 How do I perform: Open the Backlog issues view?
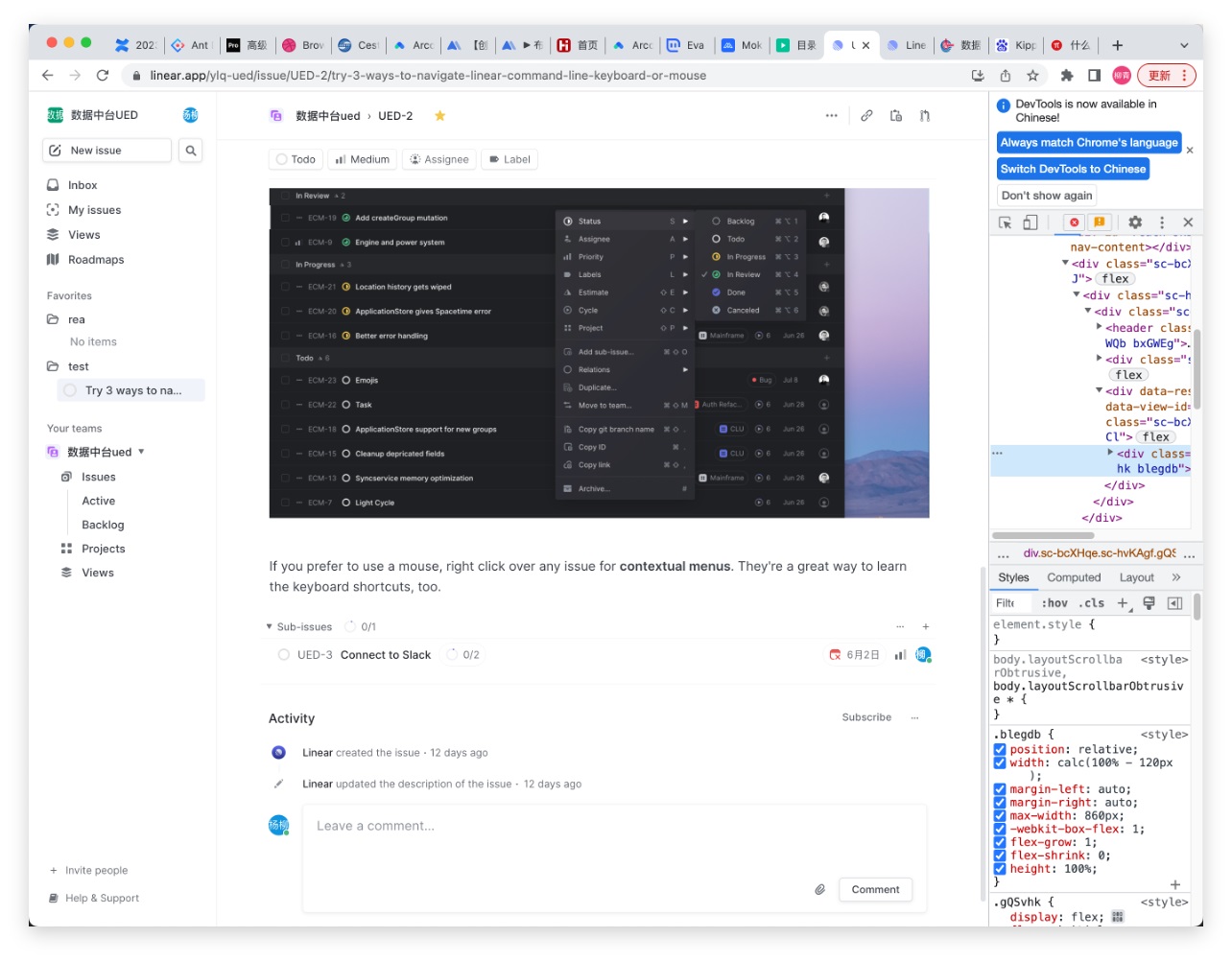(103, 526)
